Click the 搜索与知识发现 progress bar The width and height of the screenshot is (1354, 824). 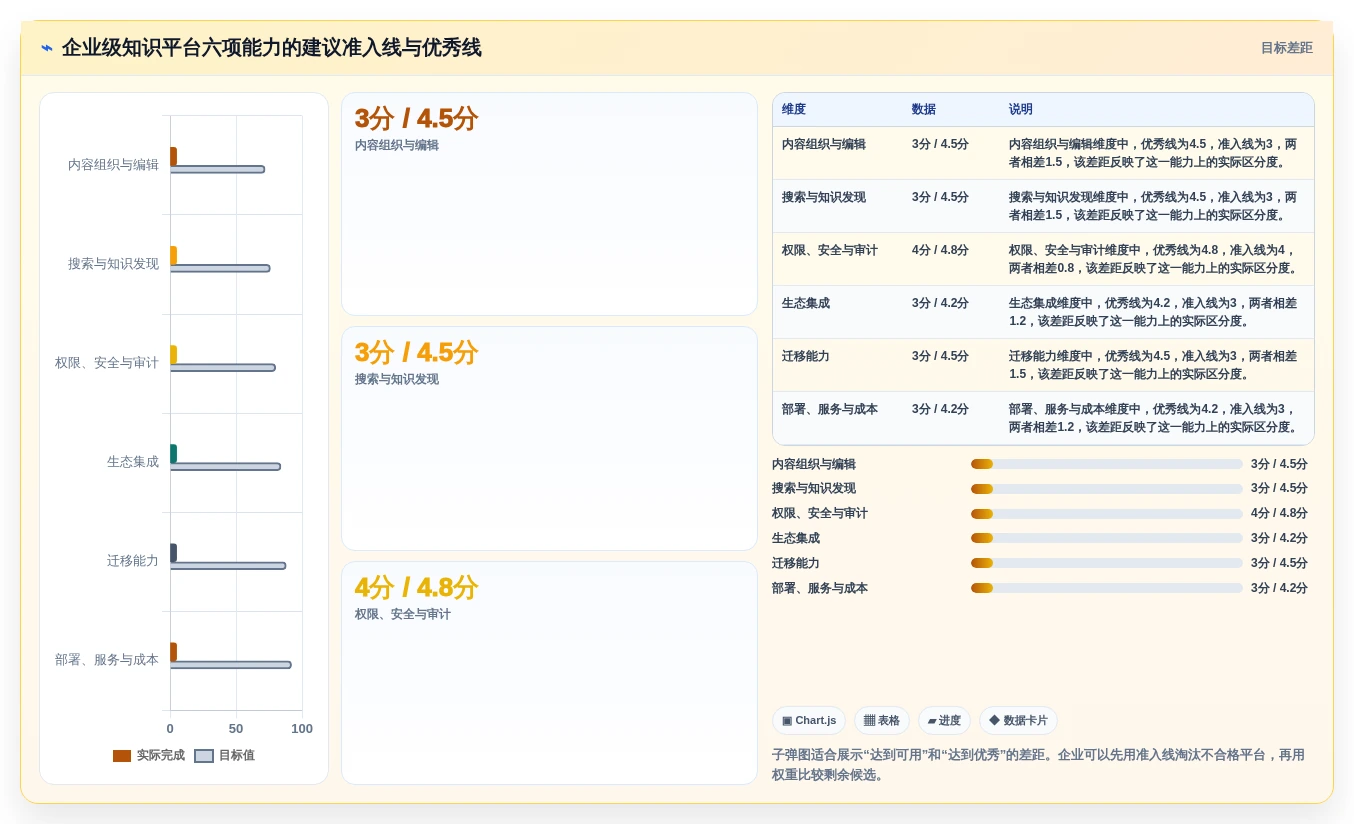click(x=1107, y=489)
